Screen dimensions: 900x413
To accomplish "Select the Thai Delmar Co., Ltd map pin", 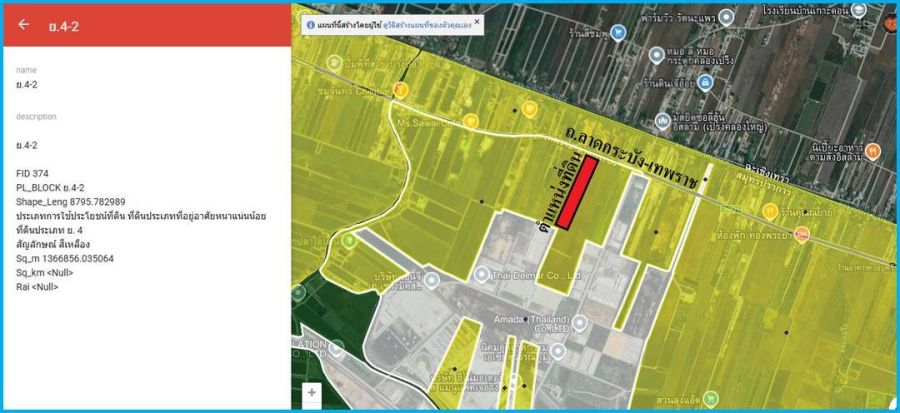I will 482,273.
